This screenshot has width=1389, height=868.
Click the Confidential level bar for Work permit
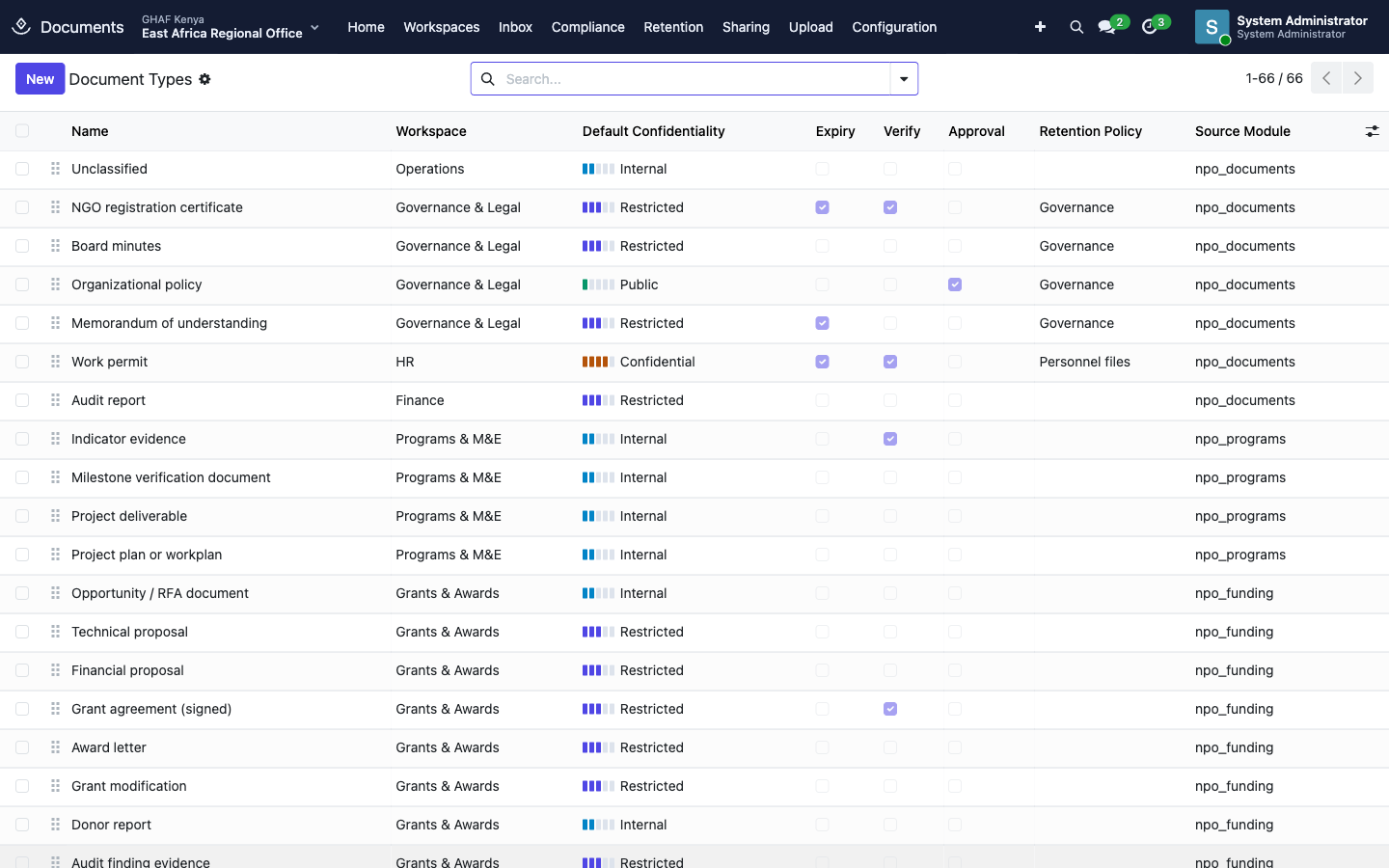598,362
